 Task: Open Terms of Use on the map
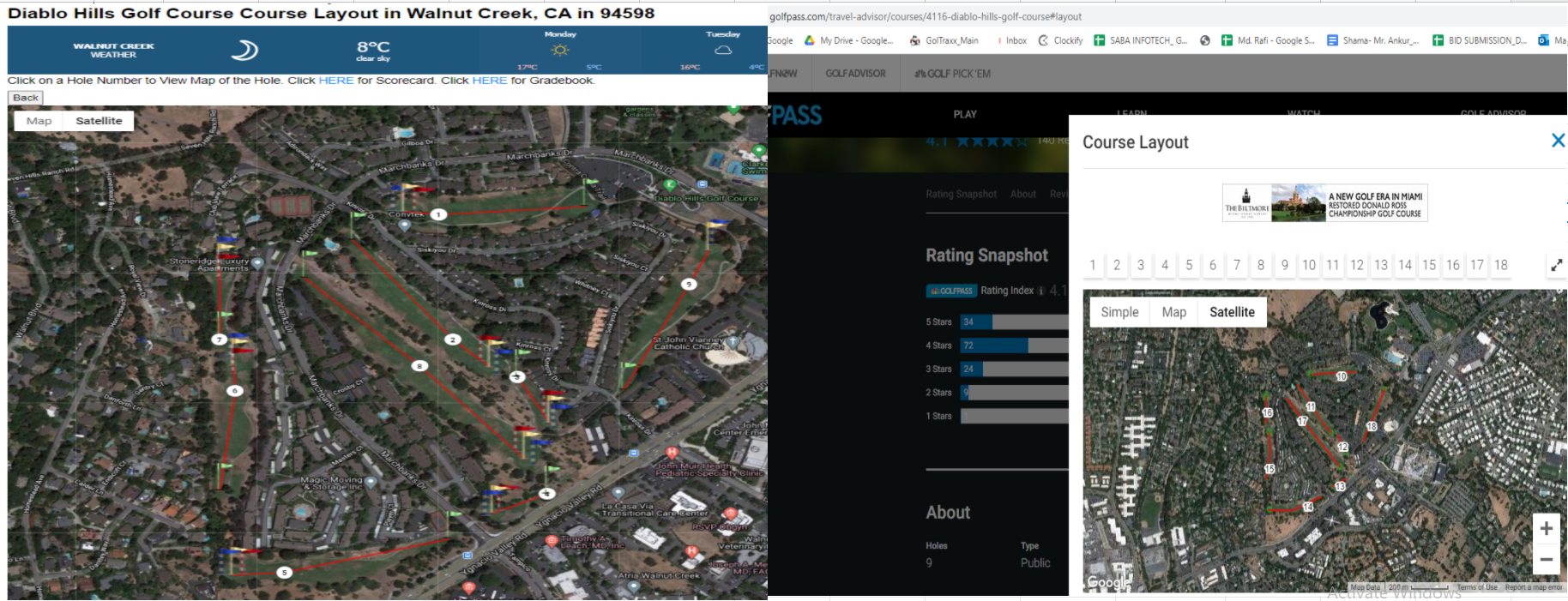[1477, 587]
